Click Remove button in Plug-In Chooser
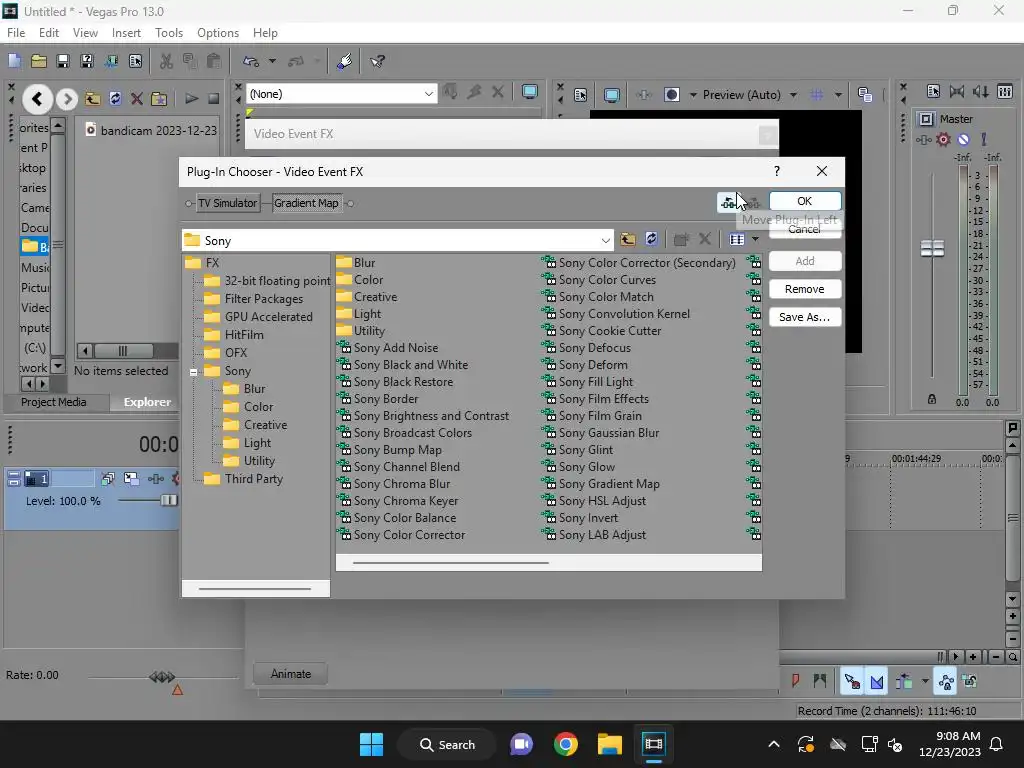 [805, 289]
